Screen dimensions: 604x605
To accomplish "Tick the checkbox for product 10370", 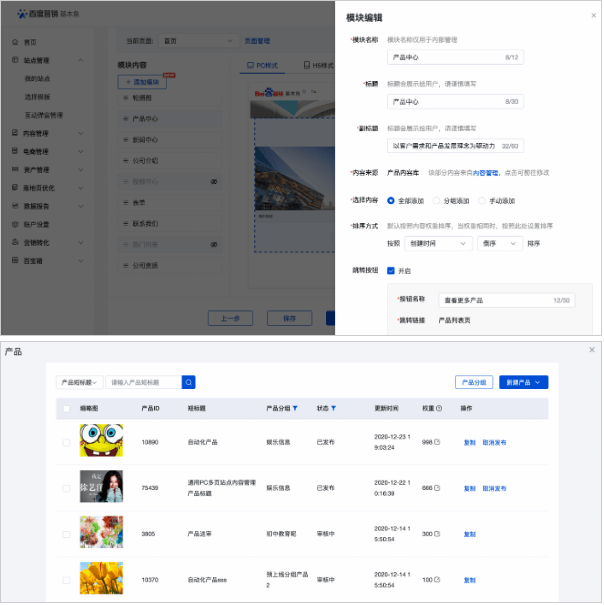I will (66, 580).
